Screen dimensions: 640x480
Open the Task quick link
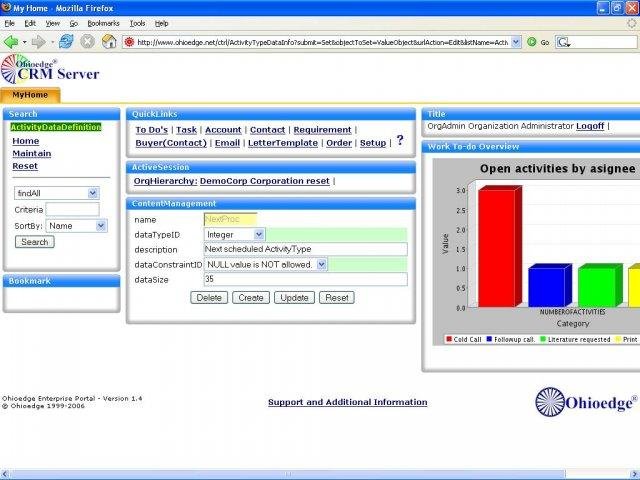(x=187, y=130)
